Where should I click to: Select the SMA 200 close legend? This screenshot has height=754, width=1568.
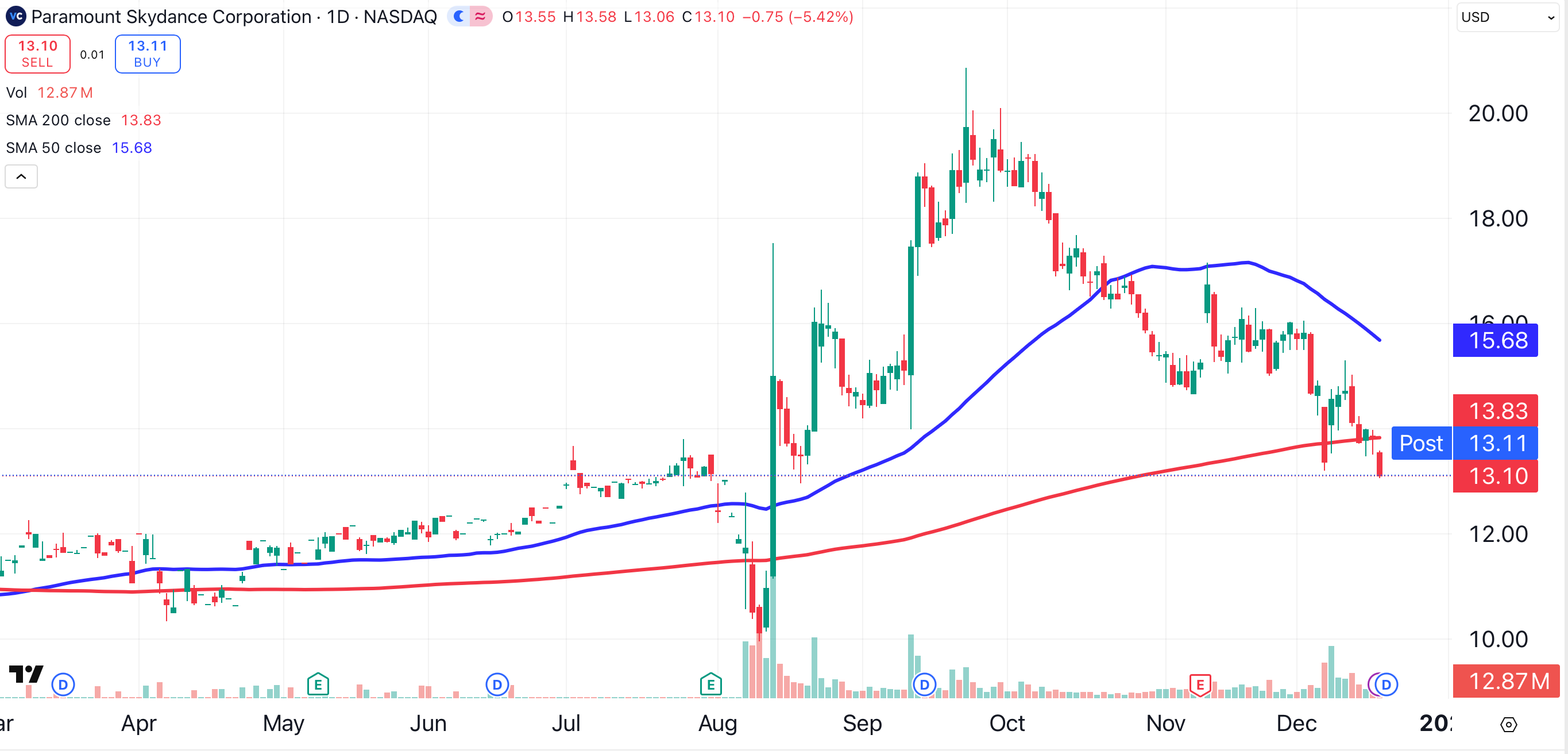59,120
